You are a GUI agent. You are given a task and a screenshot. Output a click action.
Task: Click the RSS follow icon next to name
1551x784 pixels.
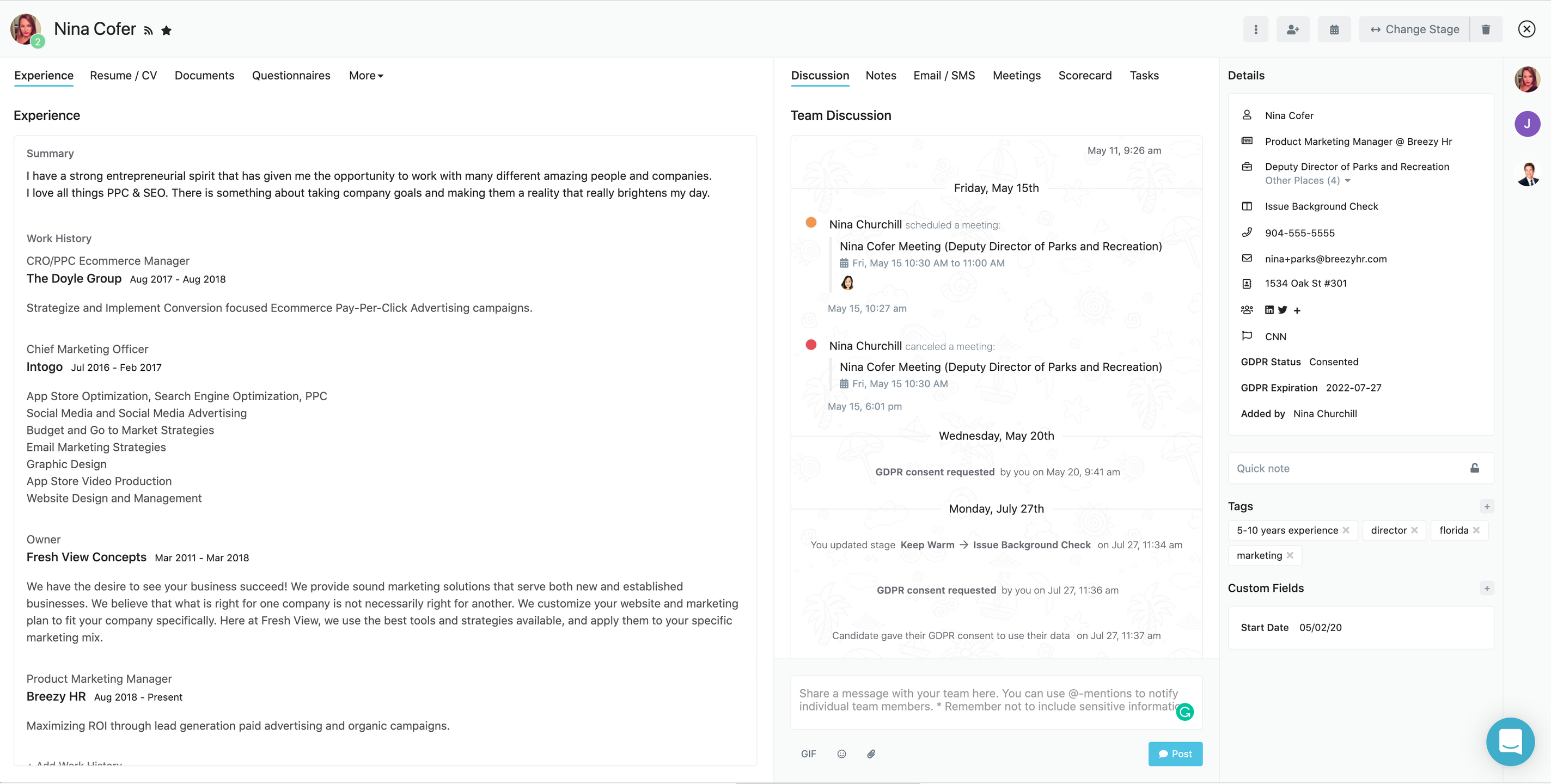point(148,30)
